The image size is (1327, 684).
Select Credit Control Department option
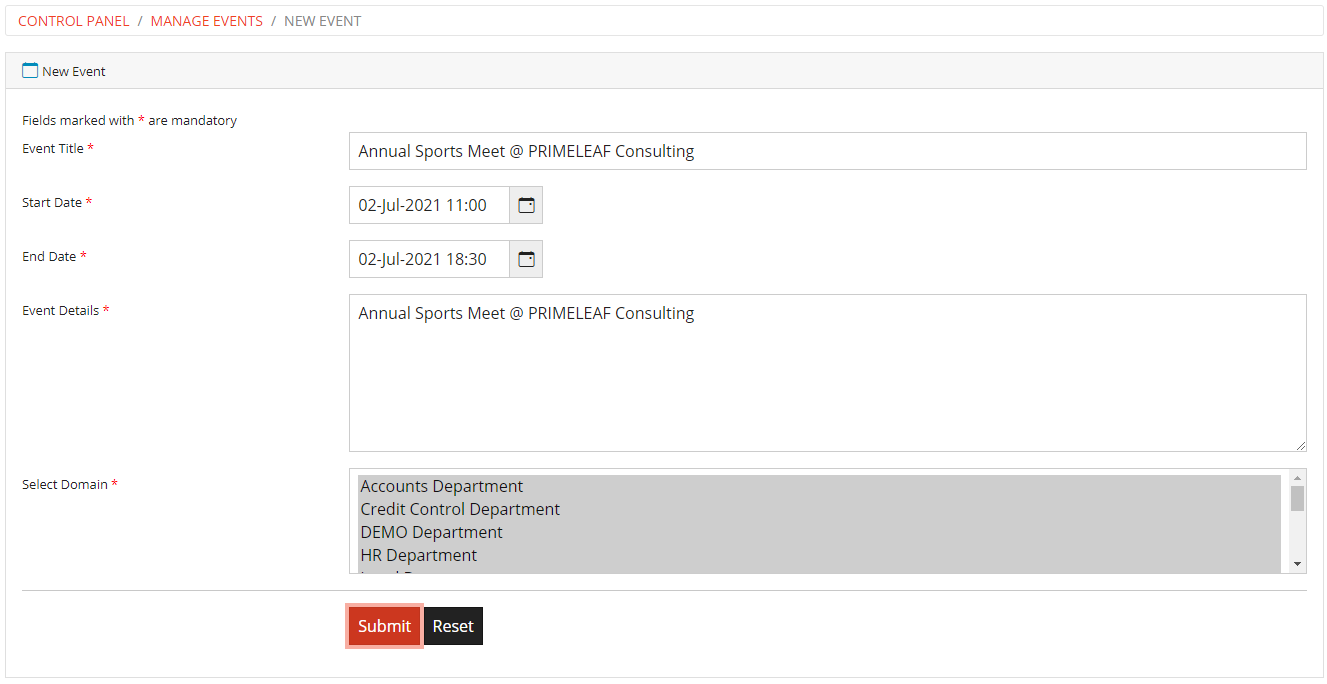click(819, 509)
